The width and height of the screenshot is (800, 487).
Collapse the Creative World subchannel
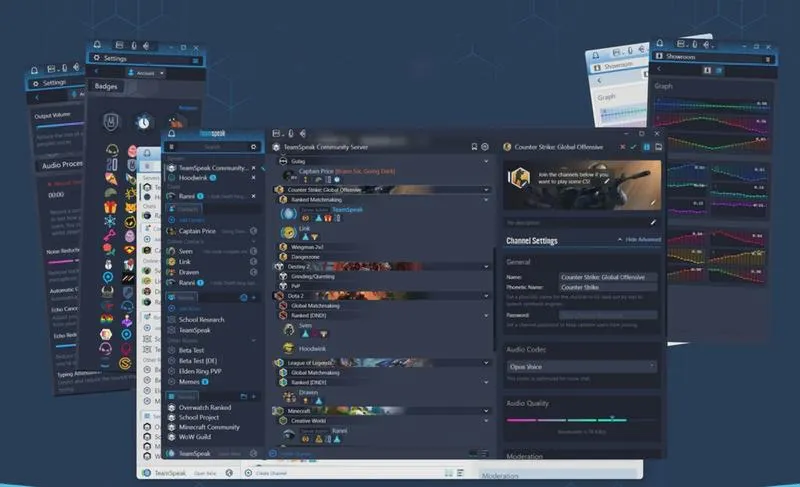(486, 421)
